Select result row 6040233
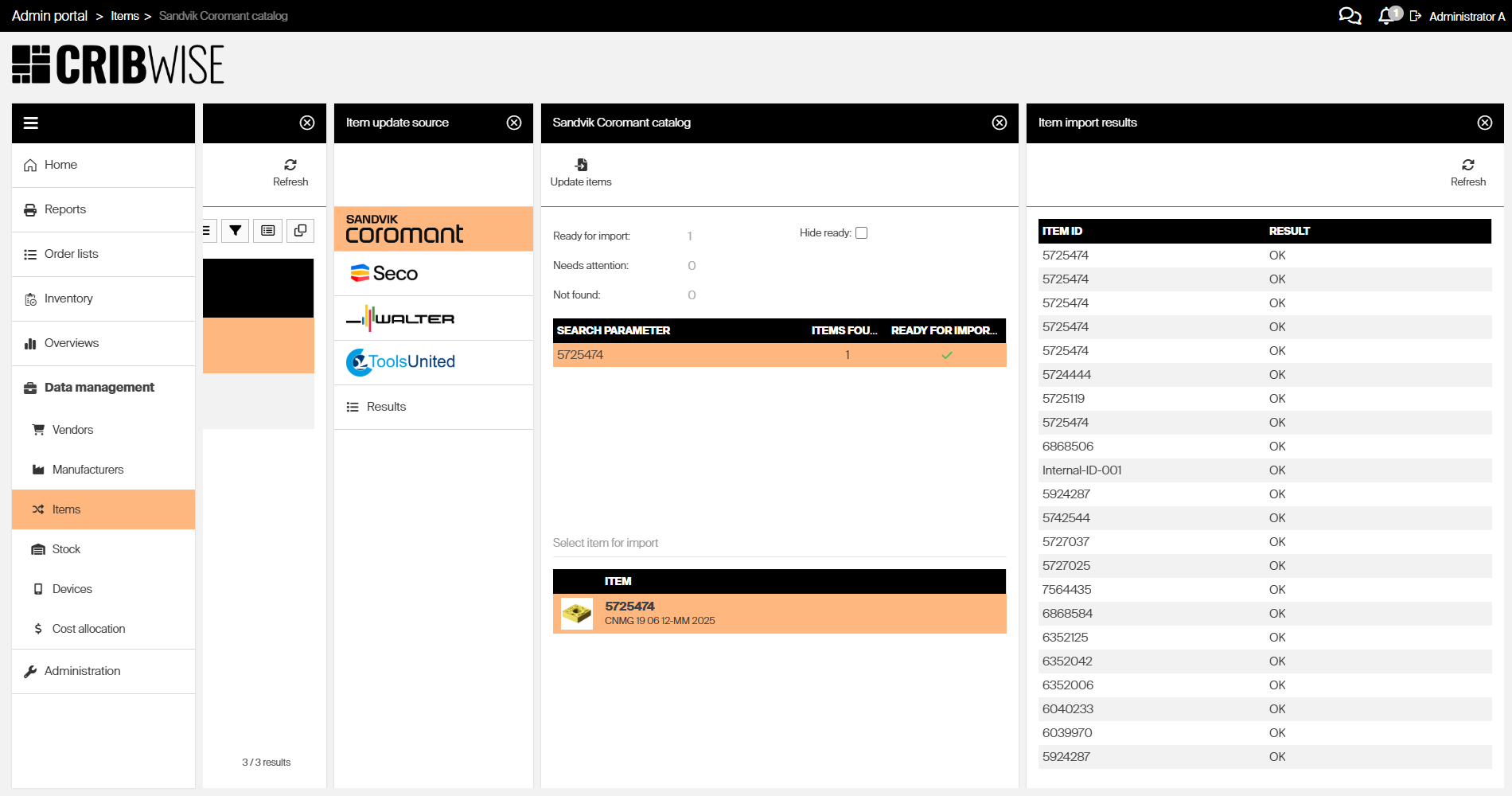This screenshot has width=1512, height=796. click(1265, 709)
